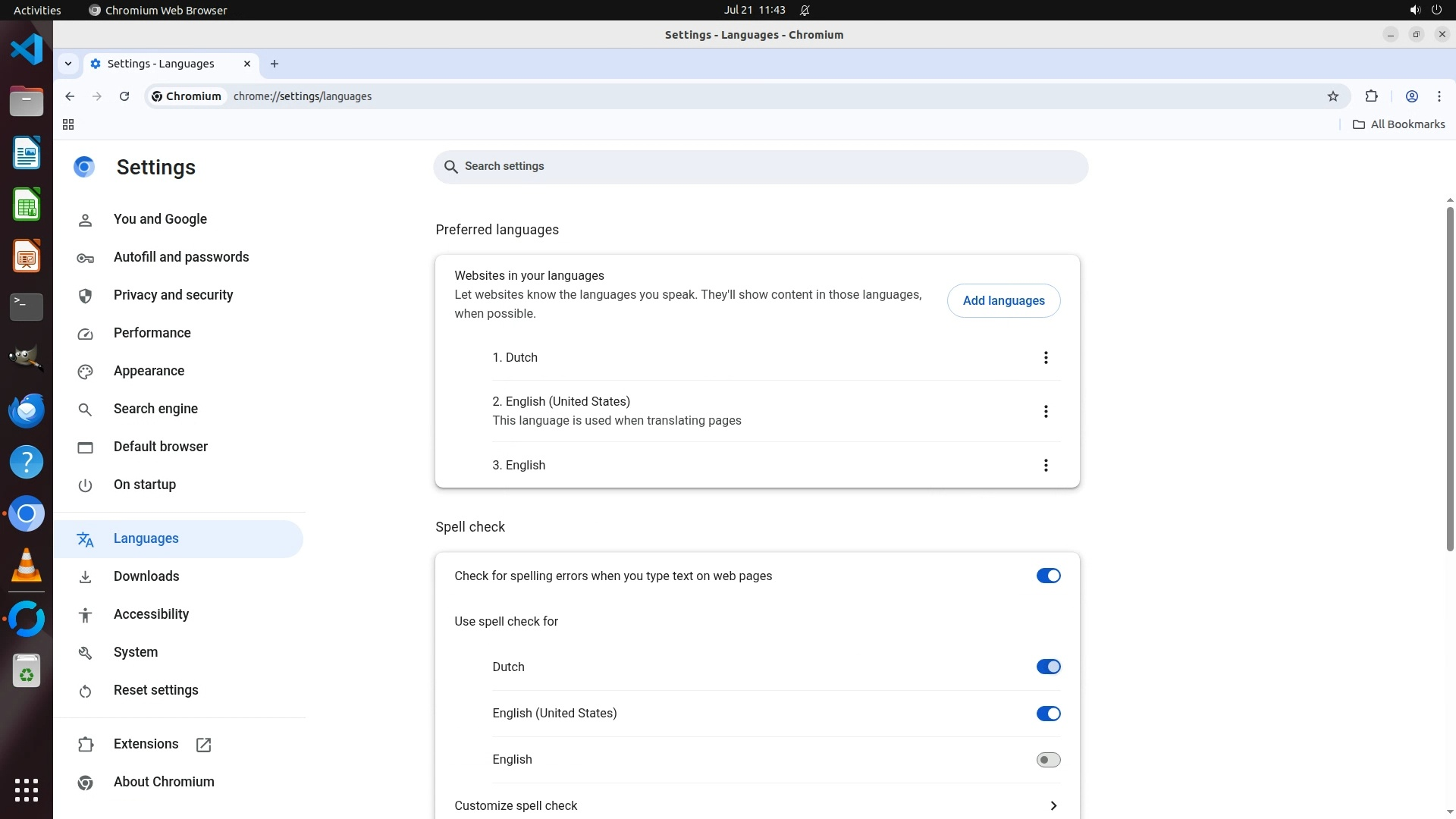Screen dimensions: 1456x819
Task: Expand Customize spell check arrow
Action: tap(1053, 805)
